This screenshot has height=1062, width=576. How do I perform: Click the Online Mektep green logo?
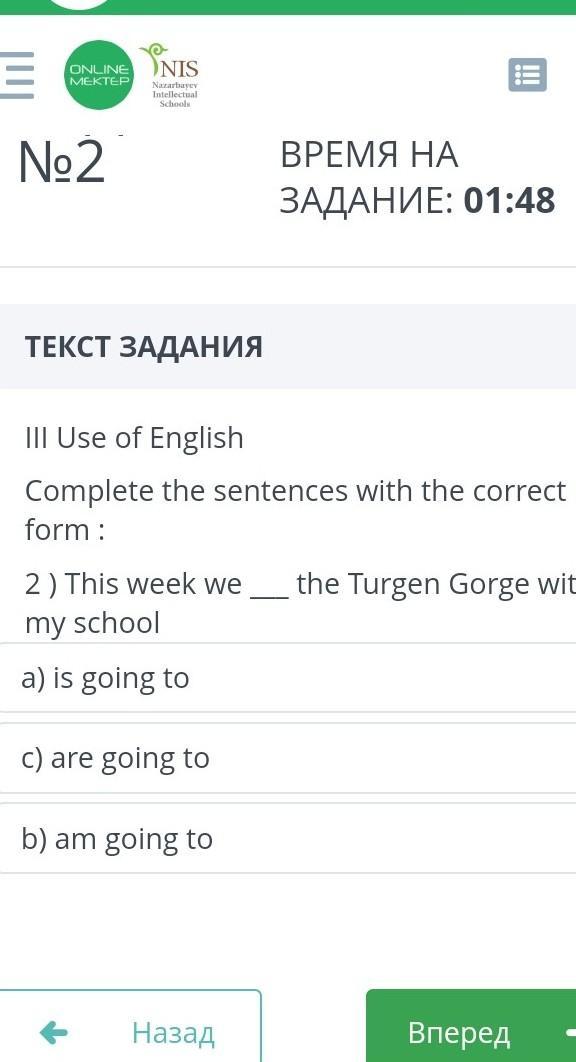click(x=99, y=75)
